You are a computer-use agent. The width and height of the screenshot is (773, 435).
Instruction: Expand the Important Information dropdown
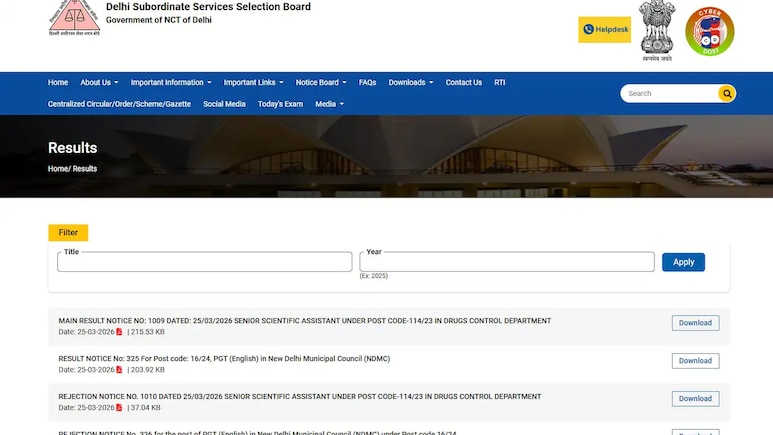[171, 82]
